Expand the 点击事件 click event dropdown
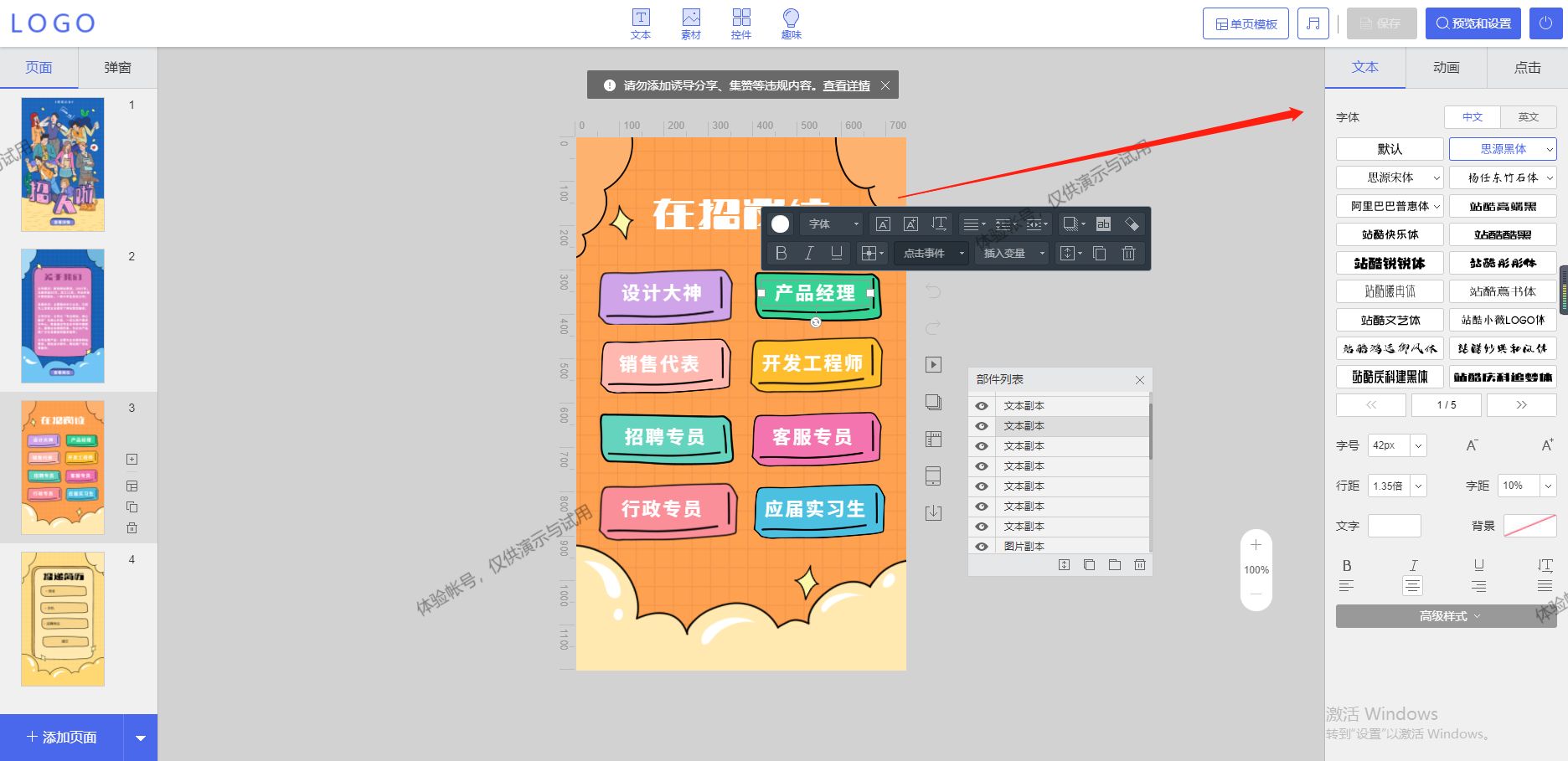 [933, 253]
